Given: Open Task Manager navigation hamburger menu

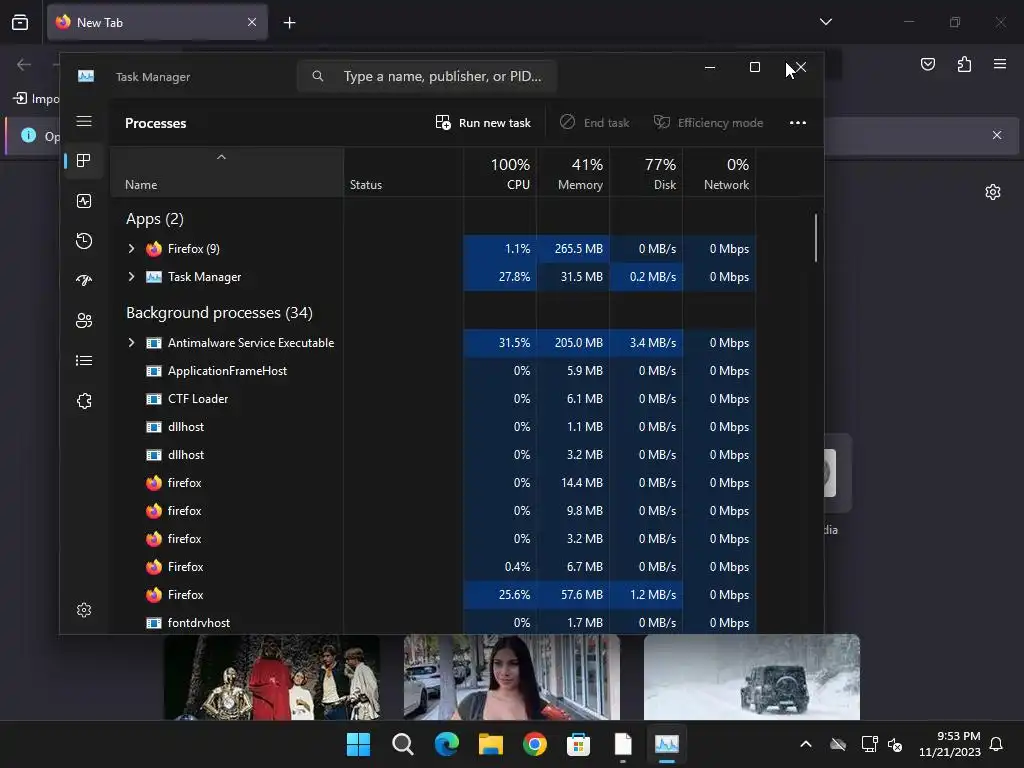Looking at the screenshot, I should [84, 121].
